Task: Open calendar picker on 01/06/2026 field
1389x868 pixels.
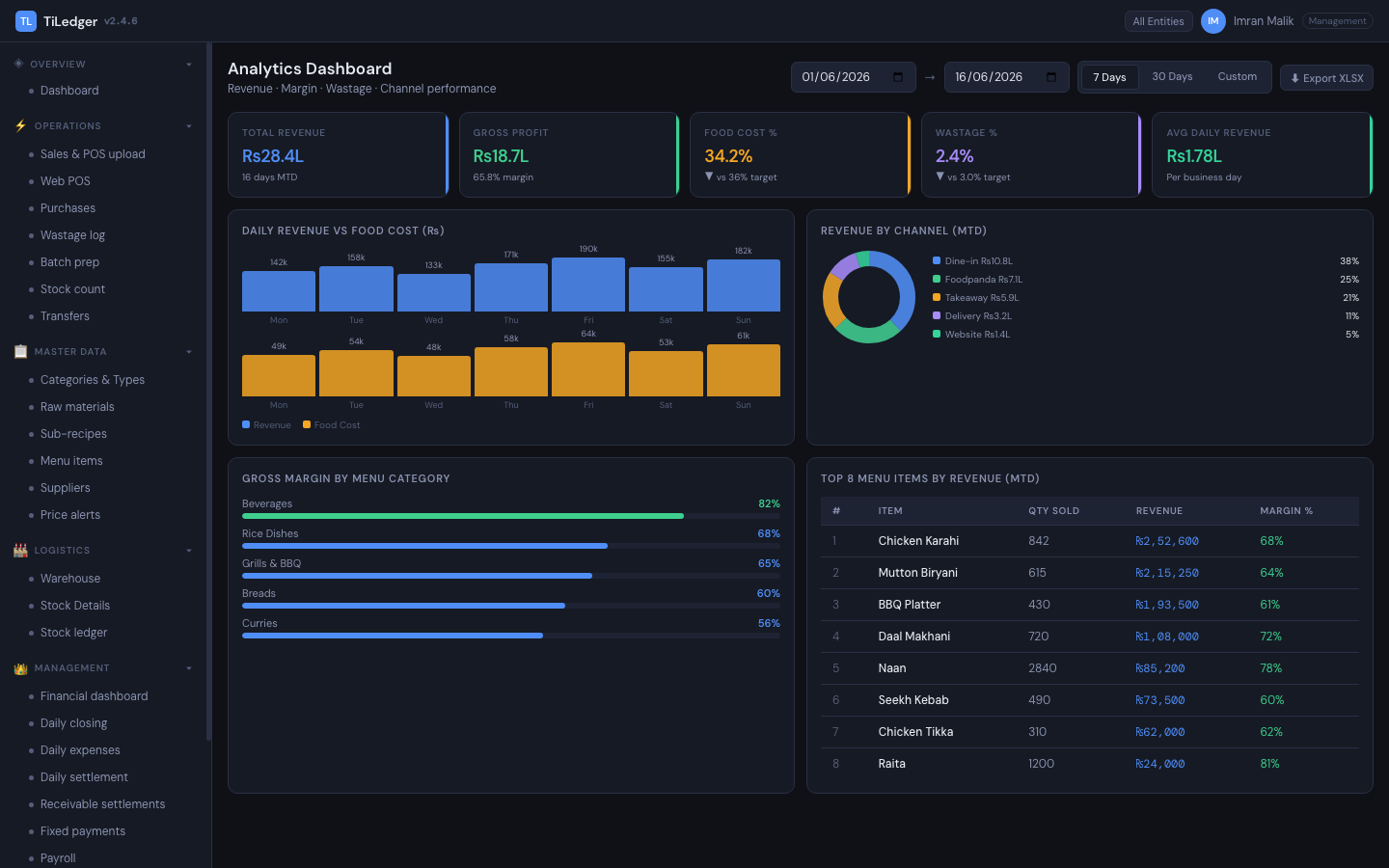Action: 898,77
